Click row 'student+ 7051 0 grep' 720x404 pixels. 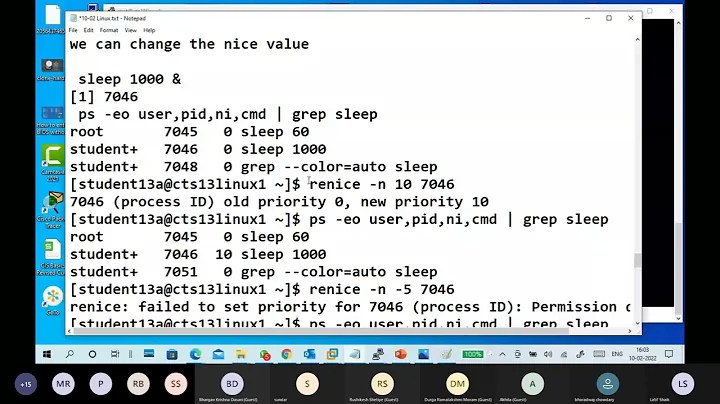(253, 272)
